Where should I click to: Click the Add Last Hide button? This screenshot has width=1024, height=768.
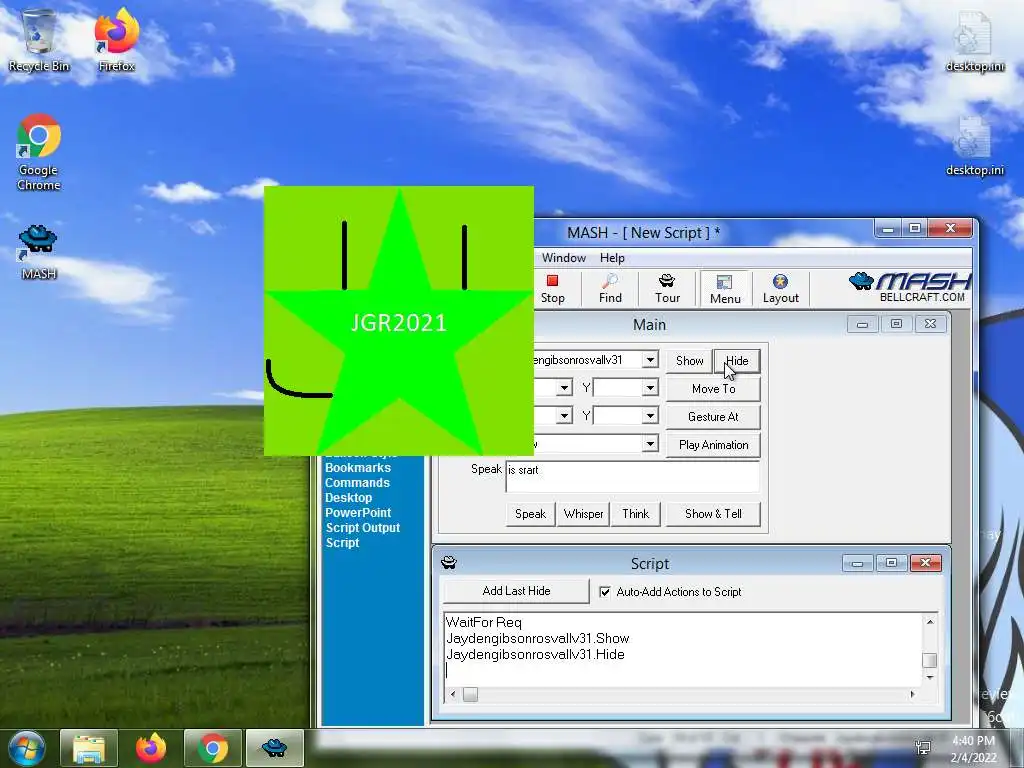(516, 591)
